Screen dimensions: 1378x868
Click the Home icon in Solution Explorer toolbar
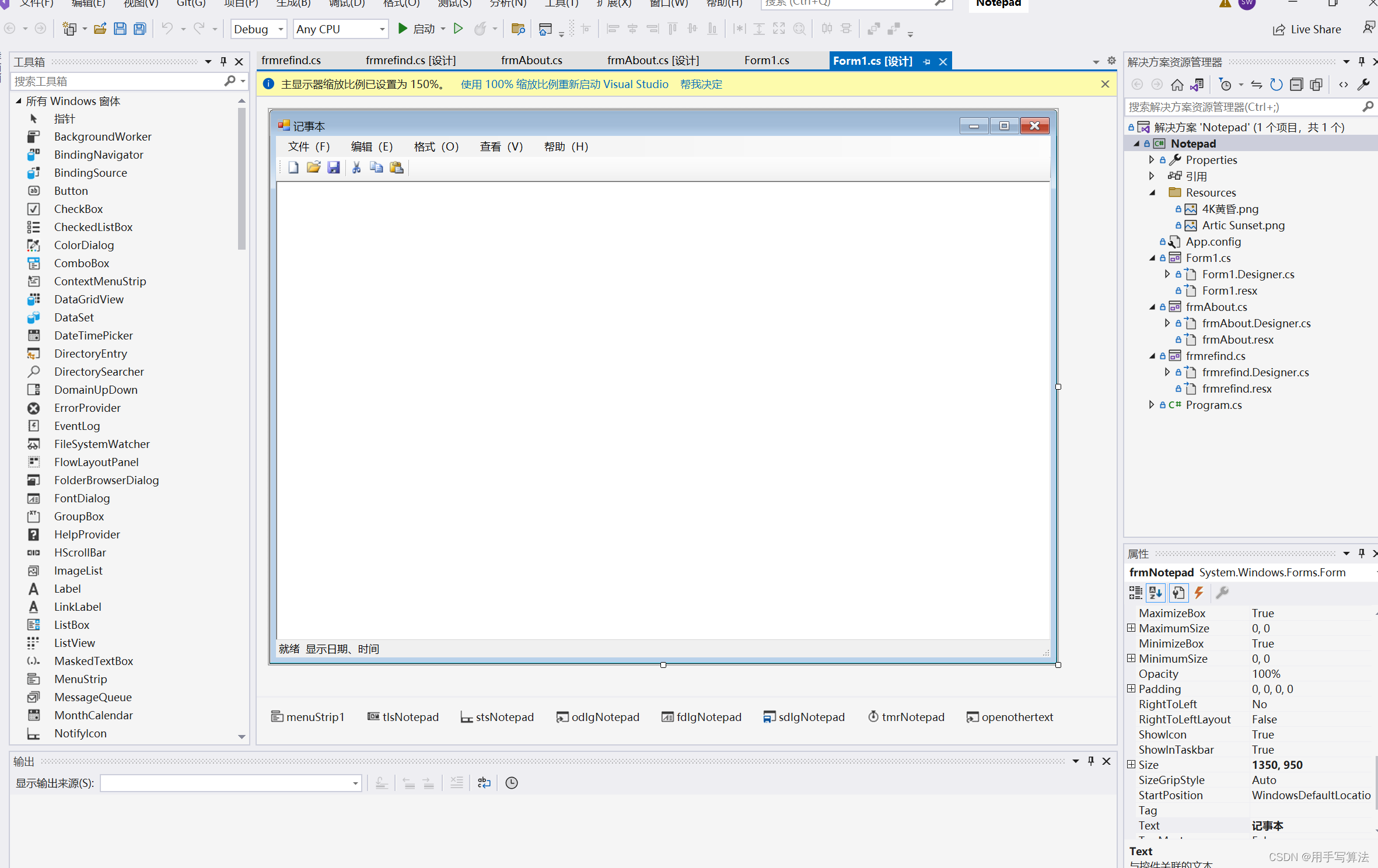(1177, 85)
